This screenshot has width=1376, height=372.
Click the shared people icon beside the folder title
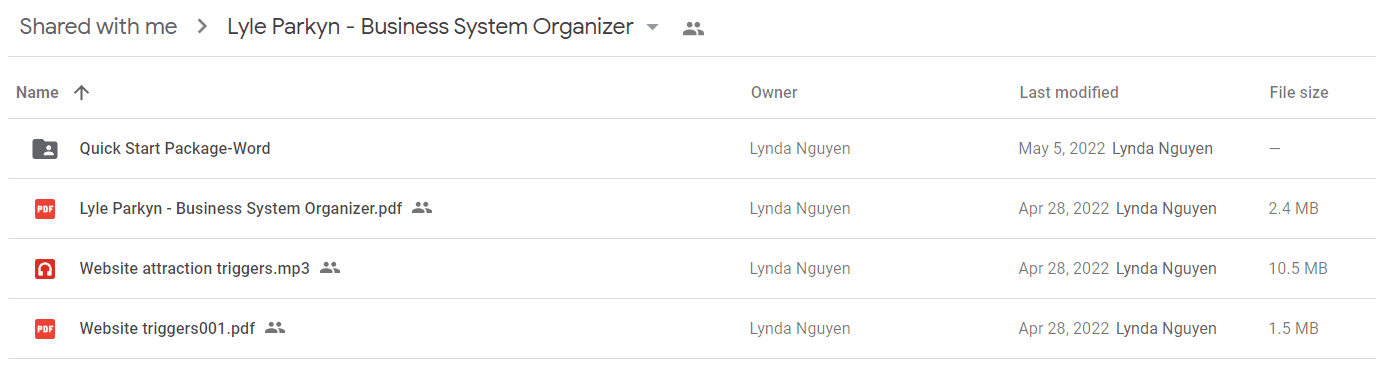(693, 29)
